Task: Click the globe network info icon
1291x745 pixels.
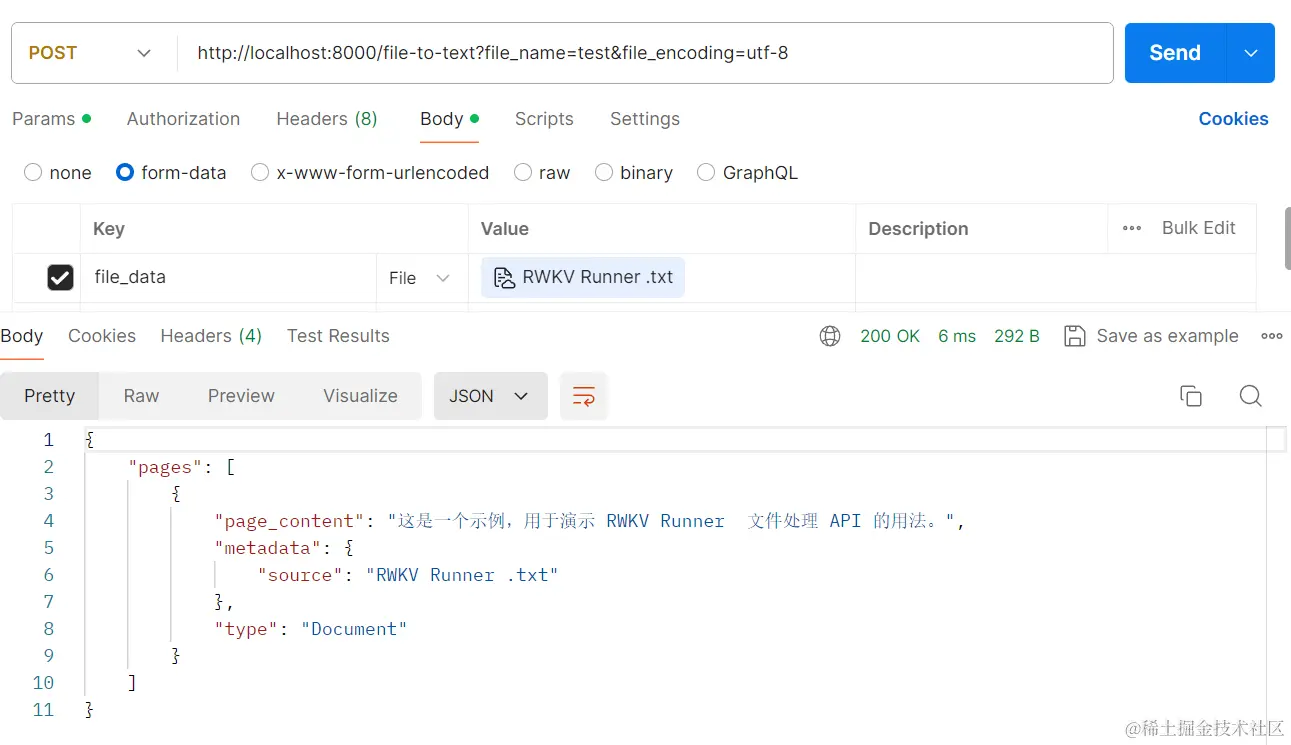Action: [829, 336]
